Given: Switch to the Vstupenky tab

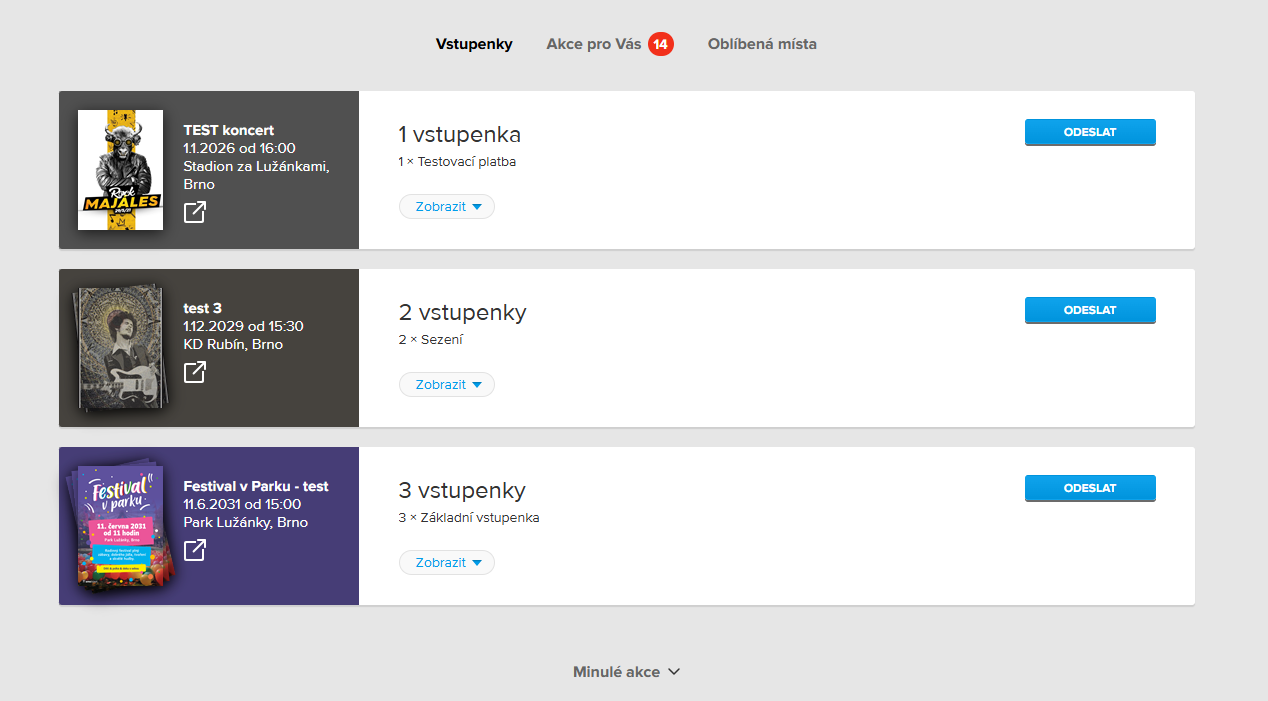Looking at the screenshot, I should point(474,44).
